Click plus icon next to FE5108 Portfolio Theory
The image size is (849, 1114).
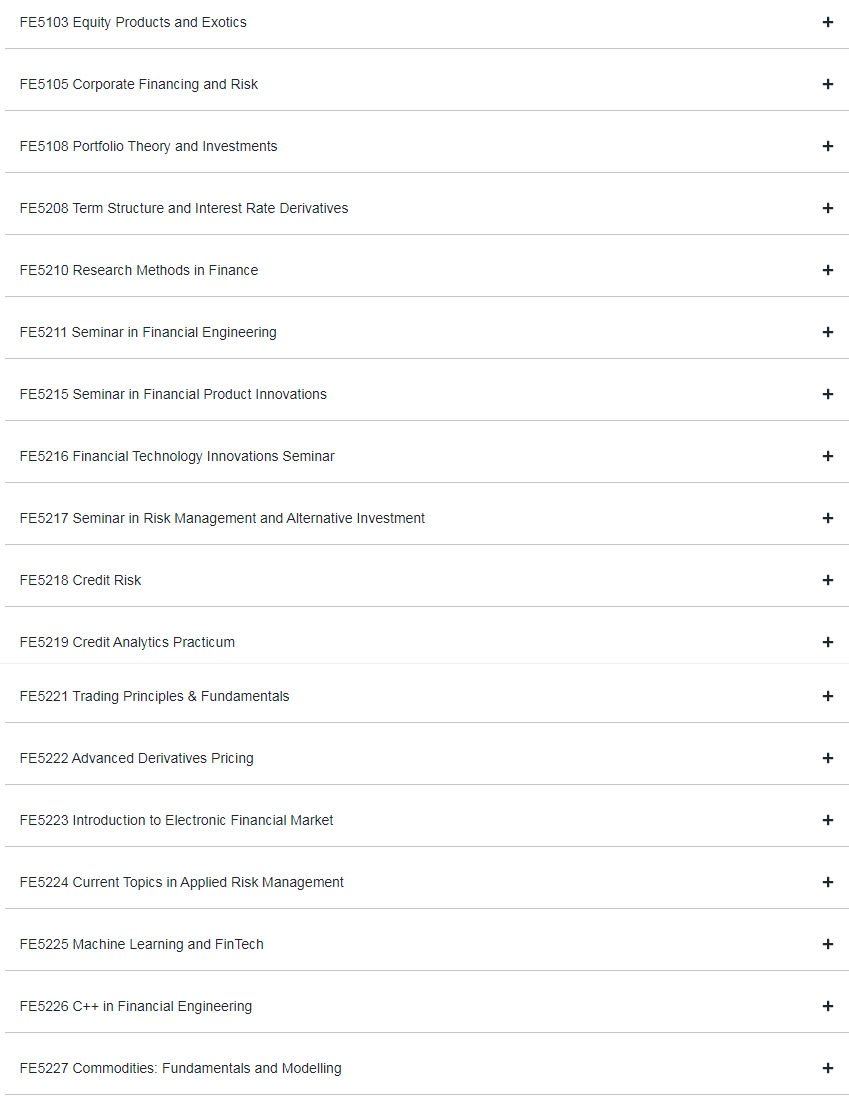tap(827, 146)
